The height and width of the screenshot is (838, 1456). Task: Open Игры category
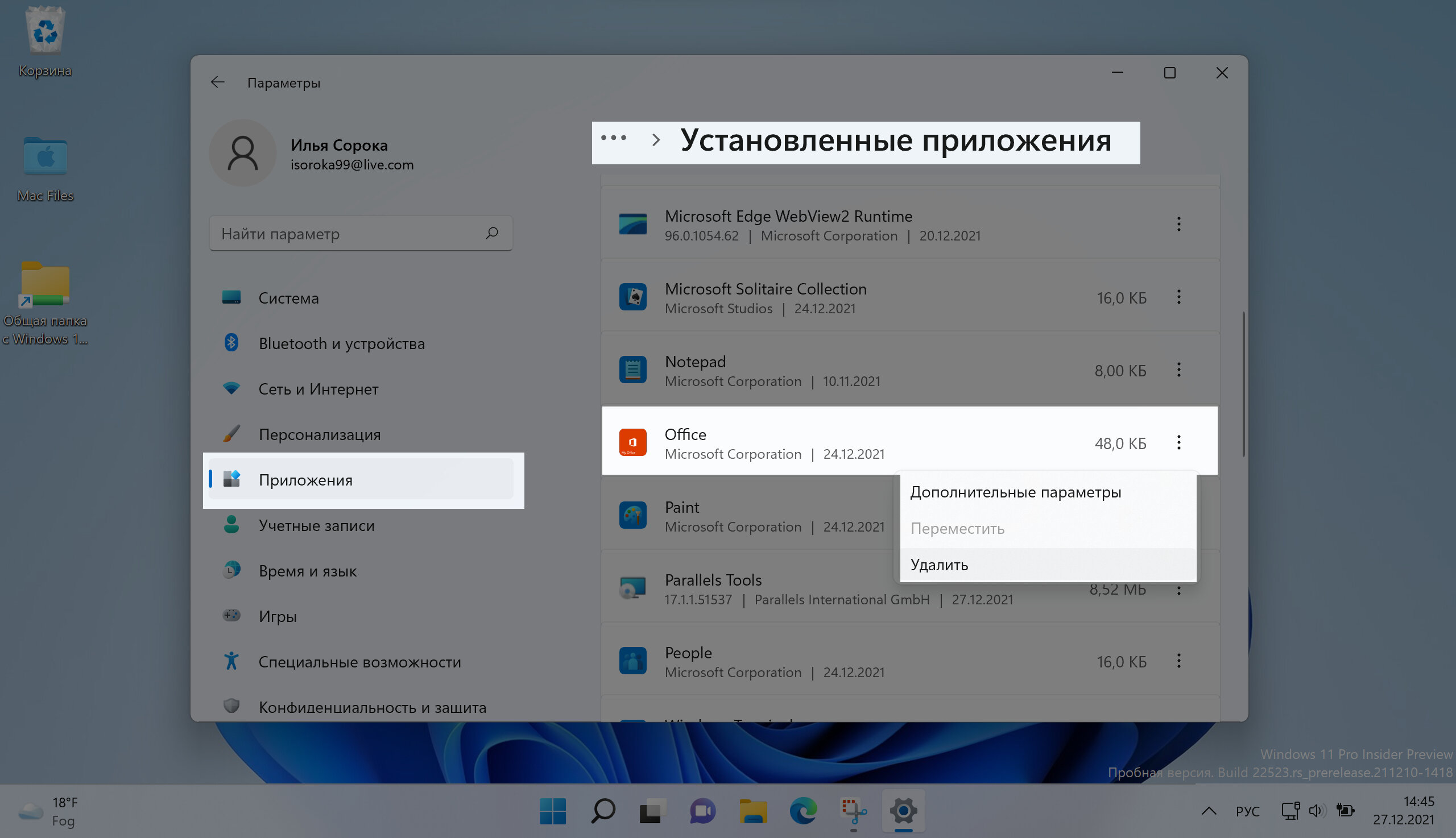tap(361, 616)
